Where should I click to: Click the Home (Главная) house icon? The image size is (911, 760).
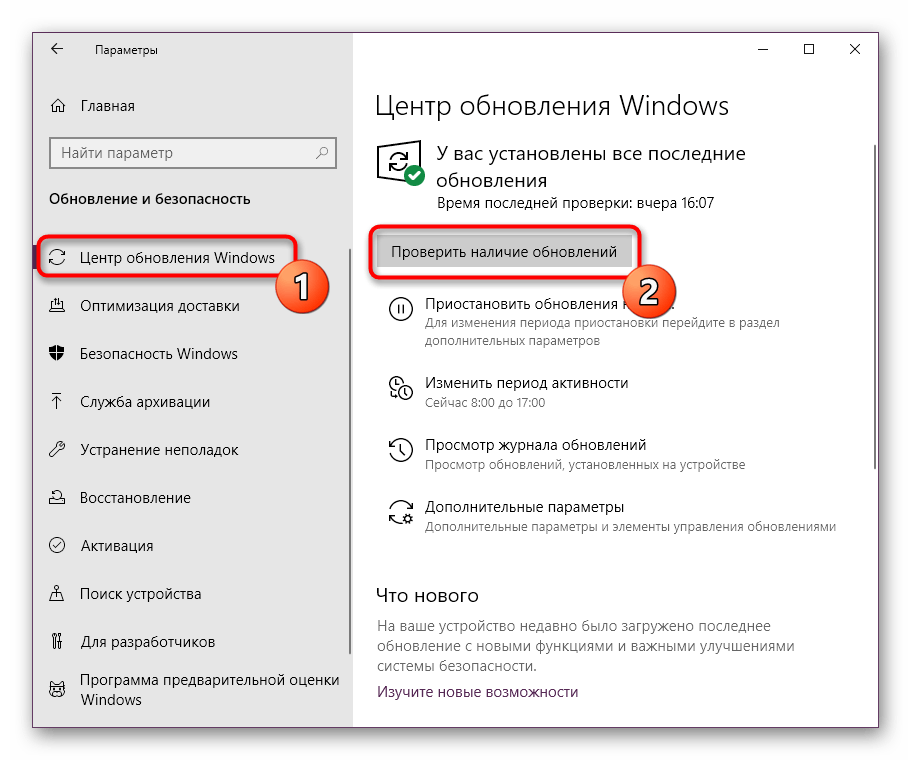(58, 106)
